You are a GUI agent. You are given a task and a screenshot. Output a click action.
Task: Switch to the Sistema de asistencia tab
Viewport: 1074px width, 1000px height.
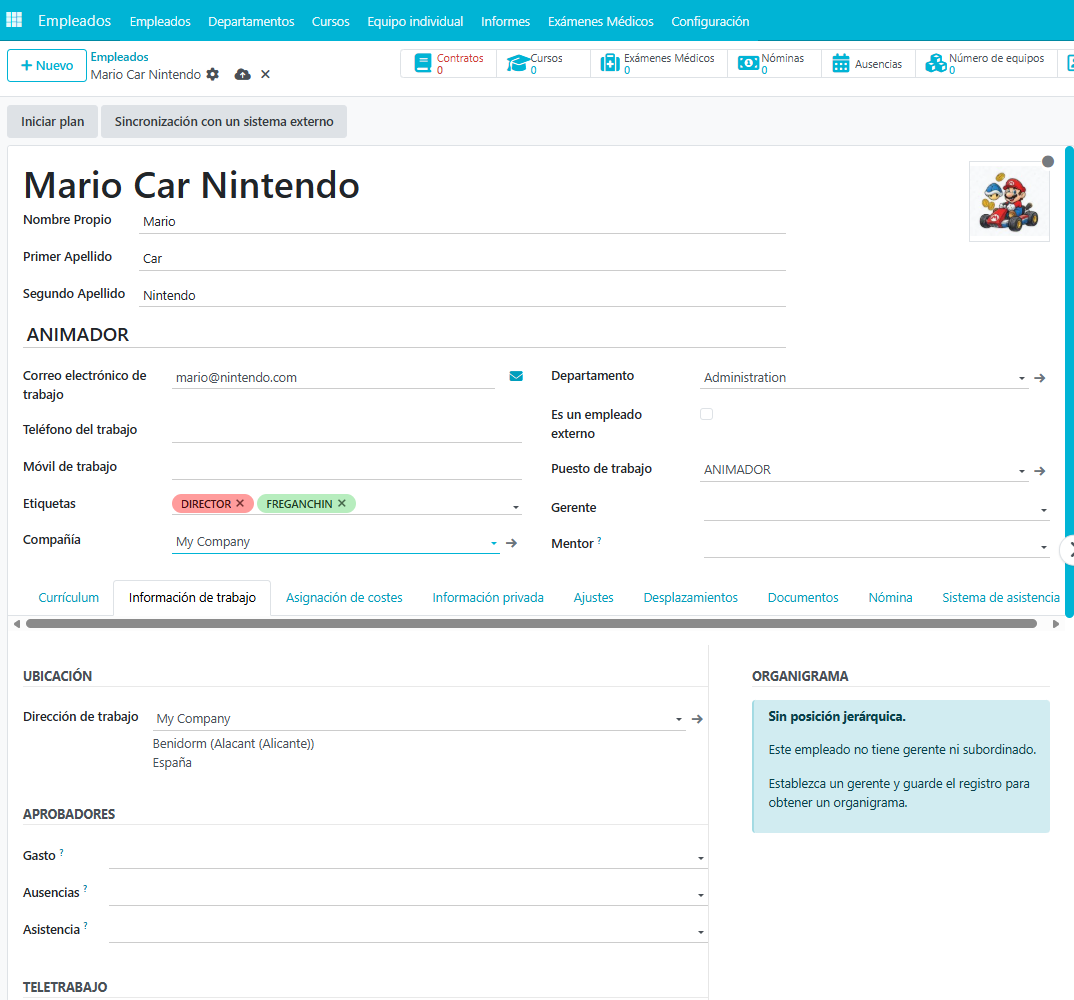point(1001,597)
